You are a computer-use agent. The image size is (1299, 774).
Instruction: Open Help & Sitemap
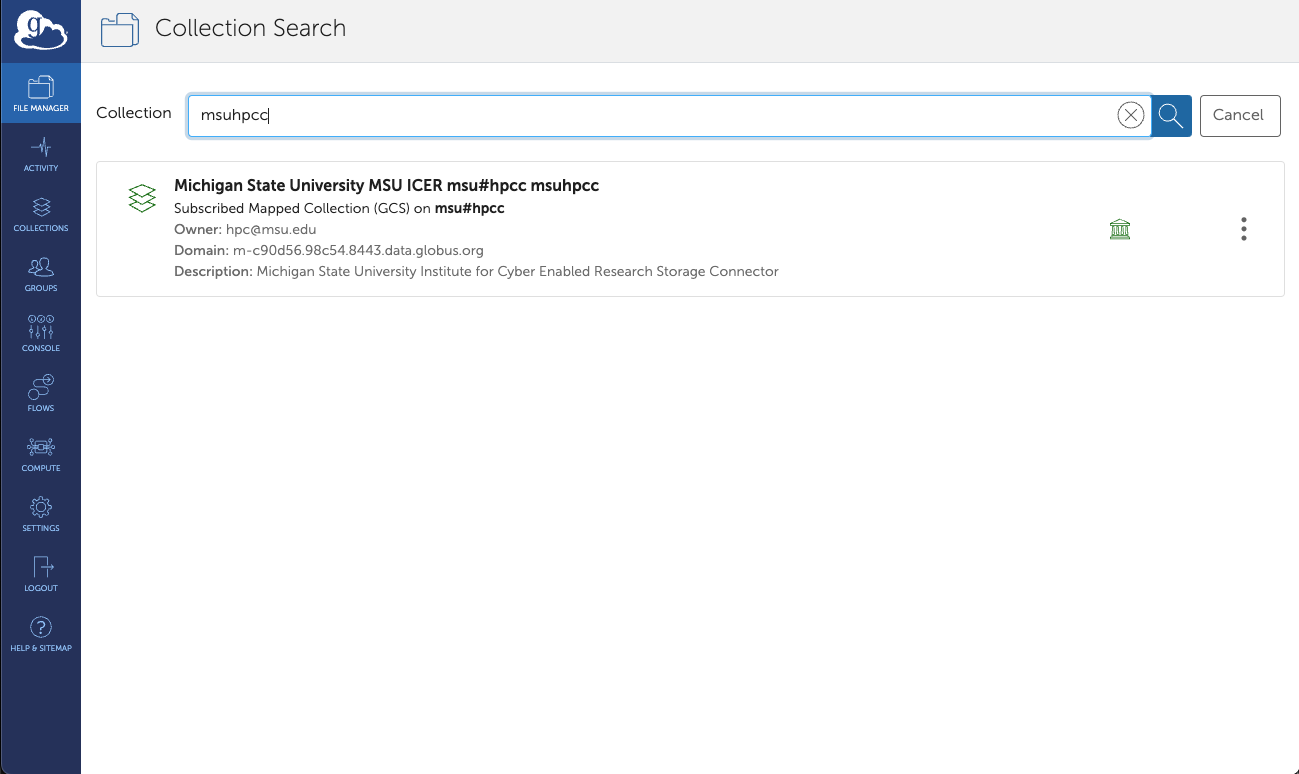click(x=41, y=633)
